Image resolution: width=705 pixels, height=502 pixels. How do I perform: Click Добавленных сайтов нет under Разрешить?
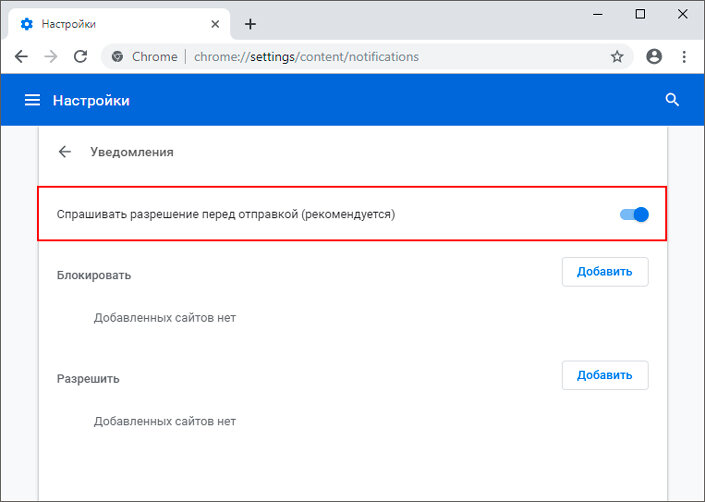coord(165,421)
